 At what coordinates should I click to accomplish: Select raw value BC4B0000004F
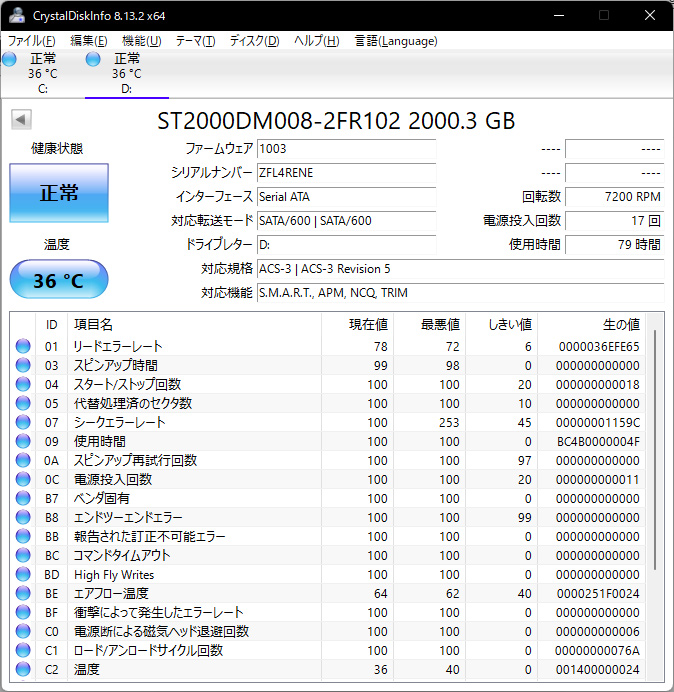point(598,441)
